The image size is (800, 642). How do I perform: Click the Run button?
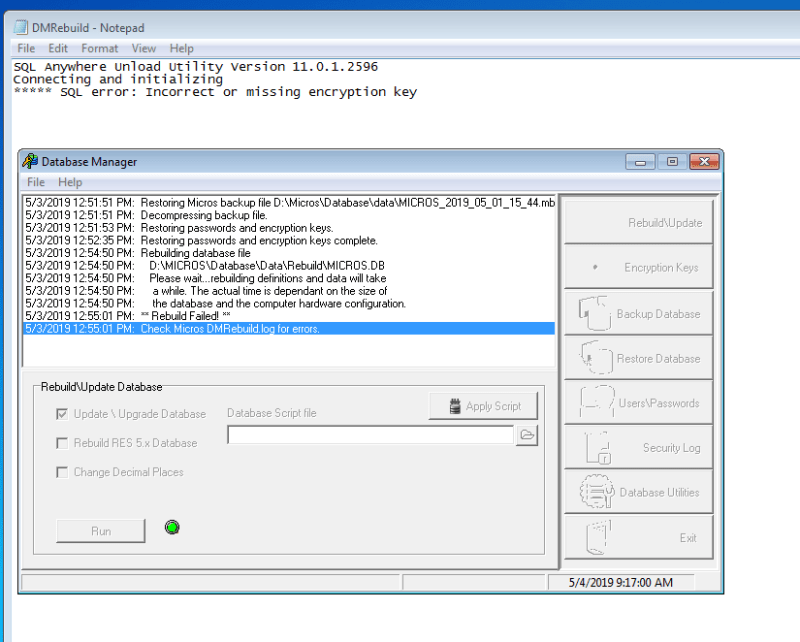101,531
